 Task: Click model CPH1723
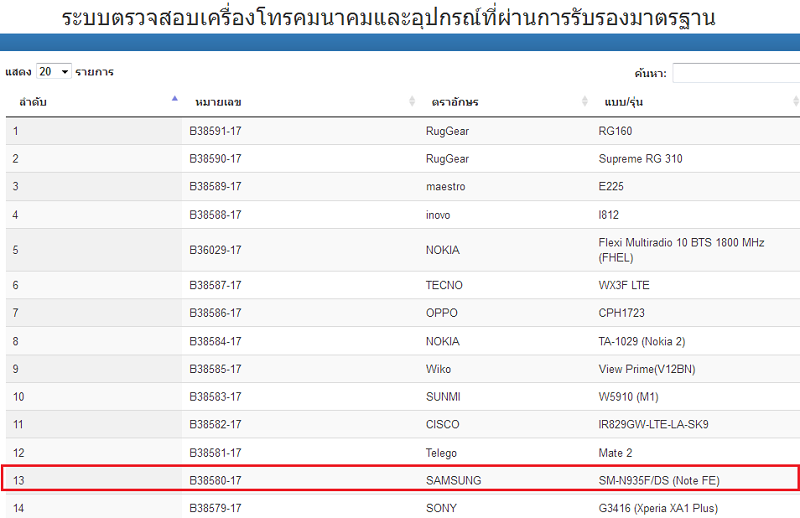click(x=621, y=313)
